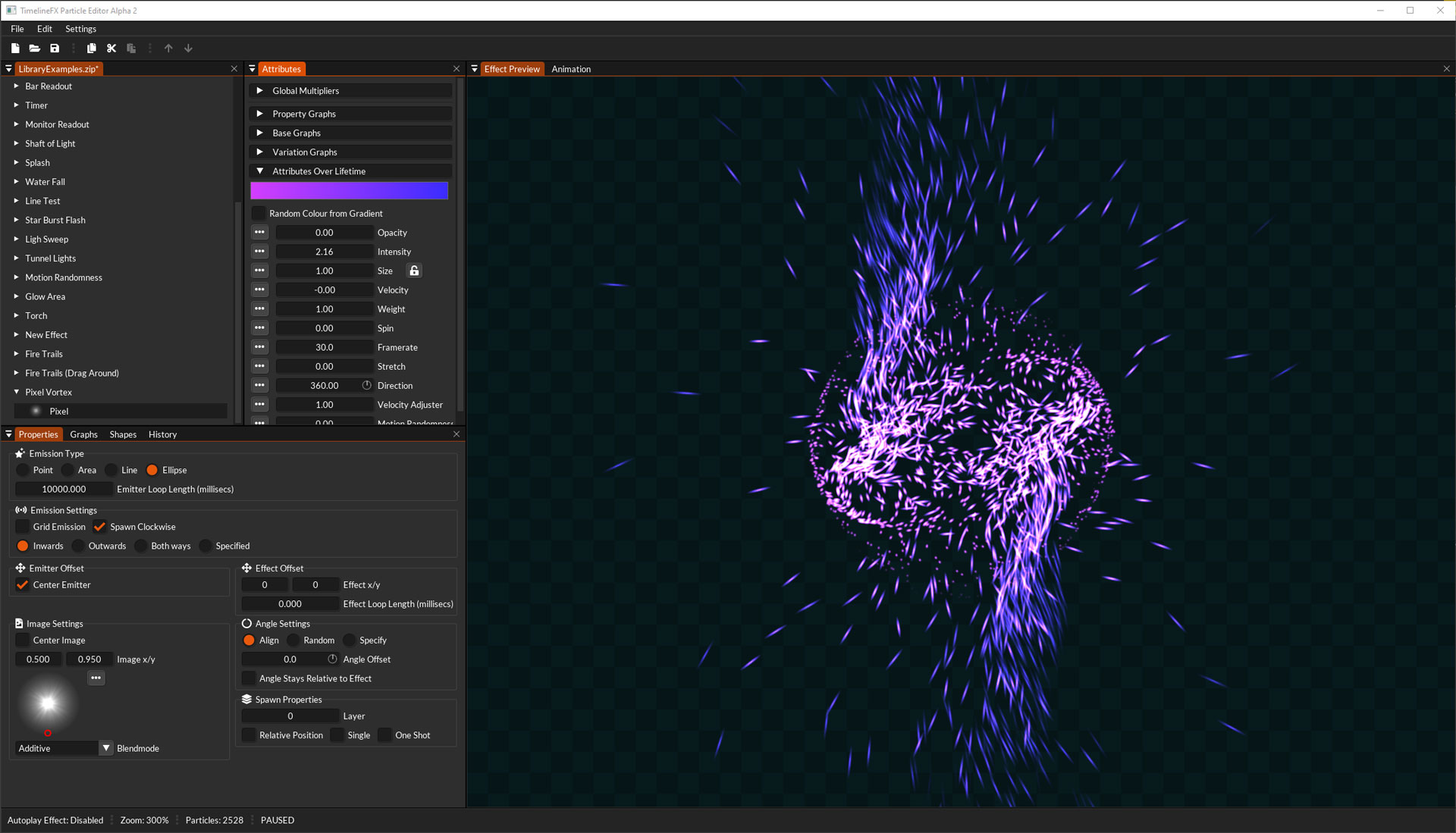Viewport: 1456px width, 833px height.
Task: Select the Outwards emission radio button
Action: (x=78, y=546)
